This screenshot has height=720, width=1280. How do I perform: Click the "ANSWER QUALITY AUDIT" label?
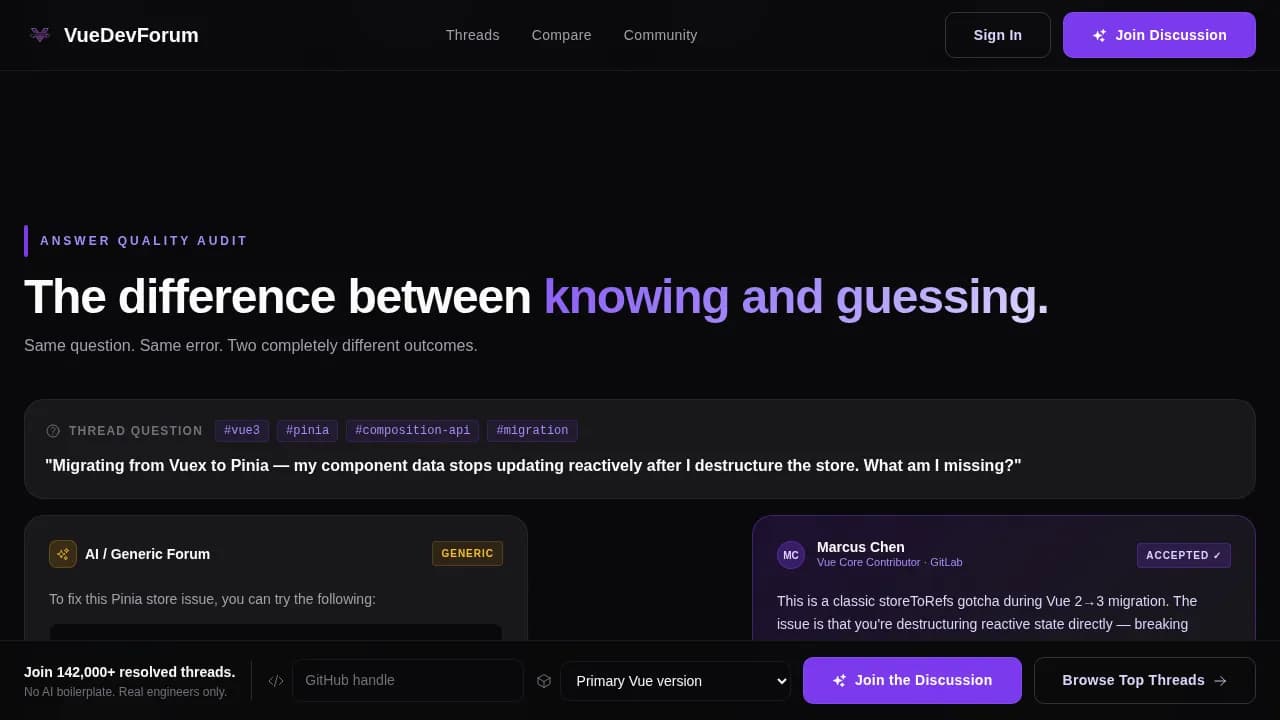tap(144, 241)
